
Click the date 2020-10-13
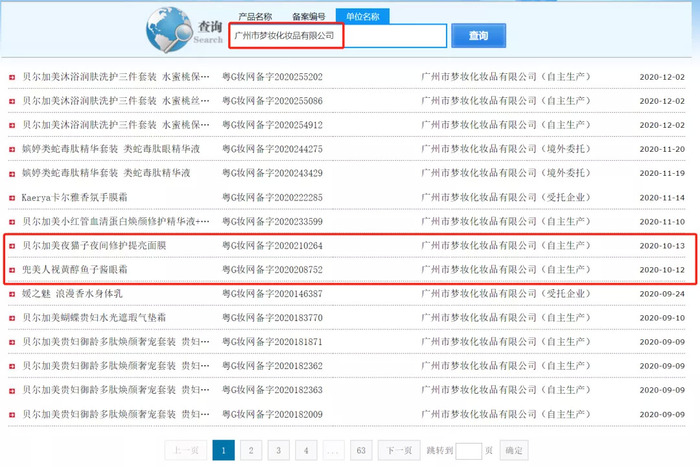tap(662, 246)
